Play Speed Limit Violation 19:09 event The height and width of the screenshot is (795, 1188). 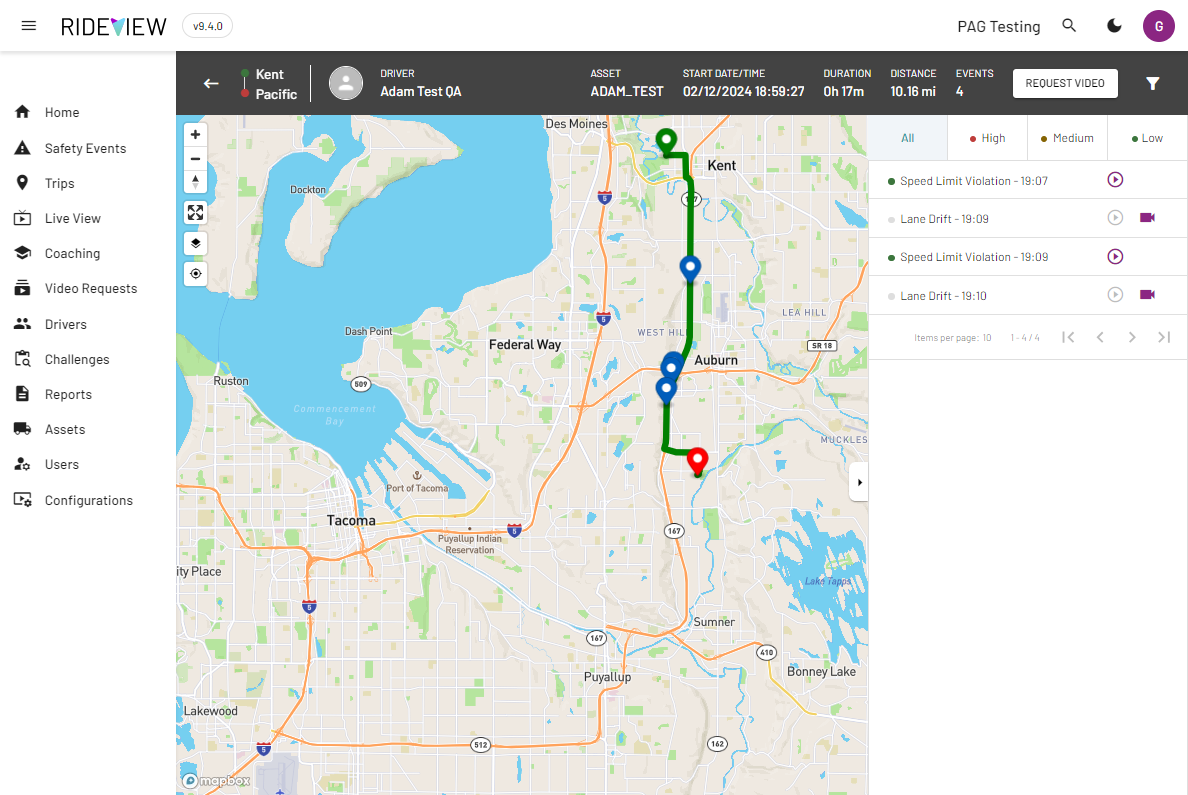(1115, 256)
